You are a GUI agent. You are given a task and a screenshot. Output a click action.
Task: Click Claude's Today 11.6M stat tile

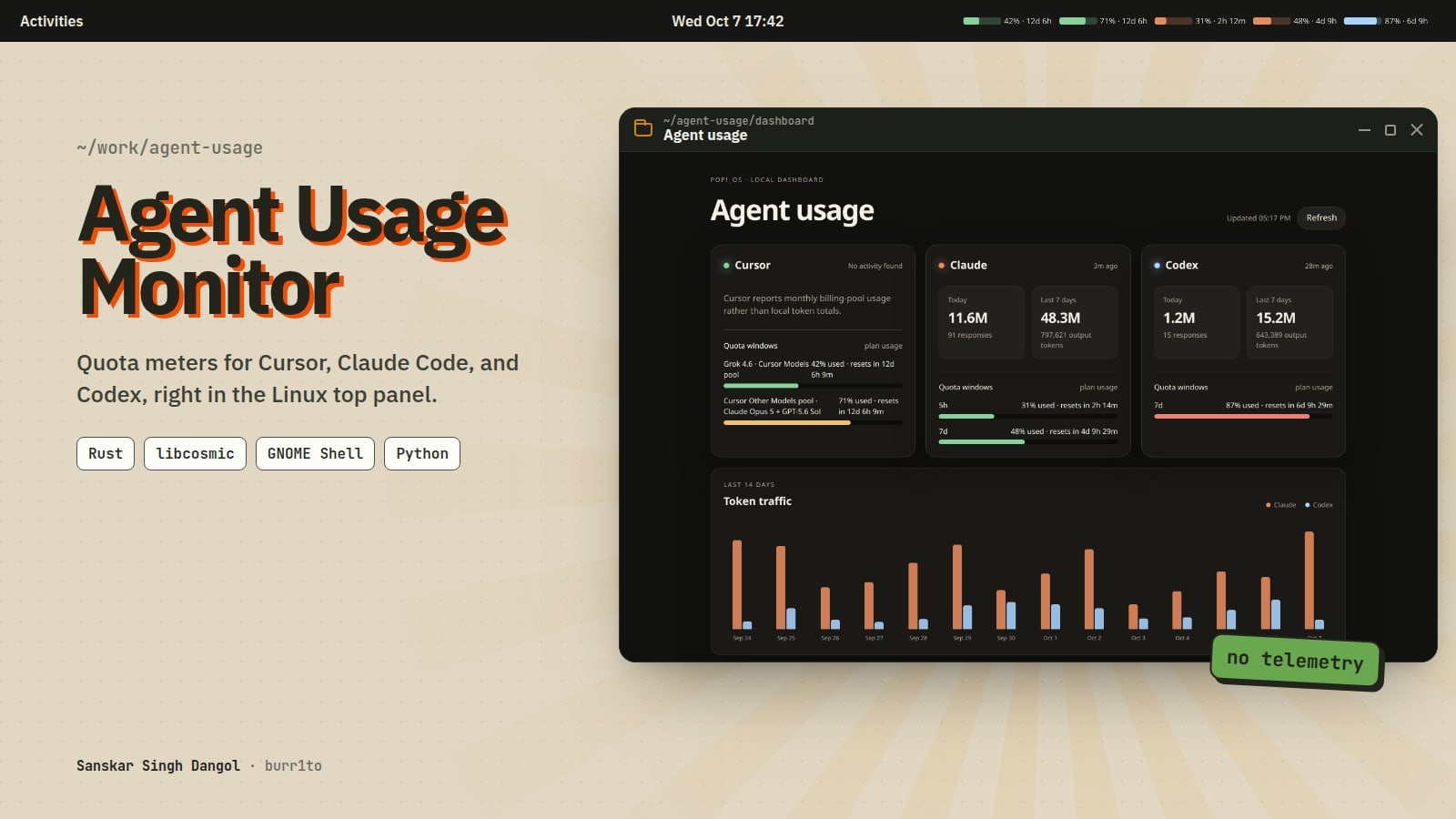click(981, 322)
